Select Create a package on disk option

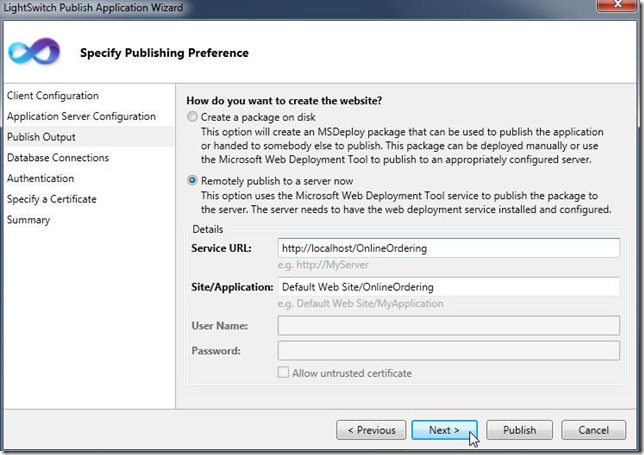pyautogui.click(x=192, y=117)
